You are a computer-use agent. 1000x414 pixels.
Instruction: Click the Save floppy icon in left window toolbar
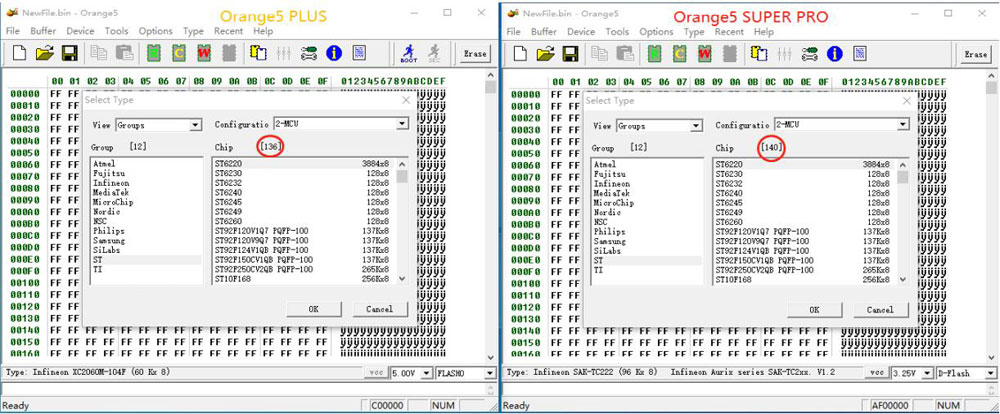click(x=70, y=53)
